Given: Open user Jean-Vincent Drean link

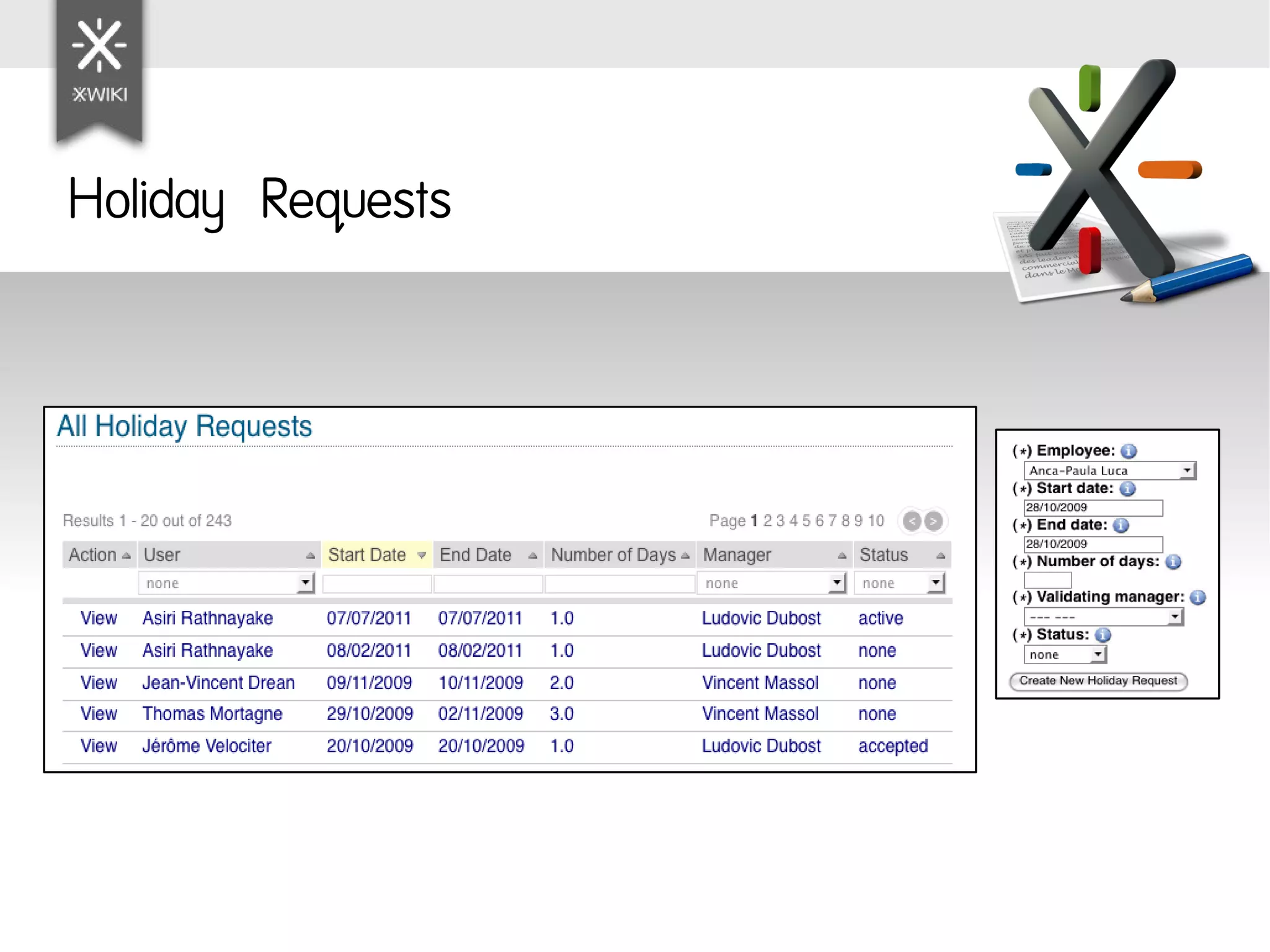Looking at the screenshot, I should pos(218,683).
